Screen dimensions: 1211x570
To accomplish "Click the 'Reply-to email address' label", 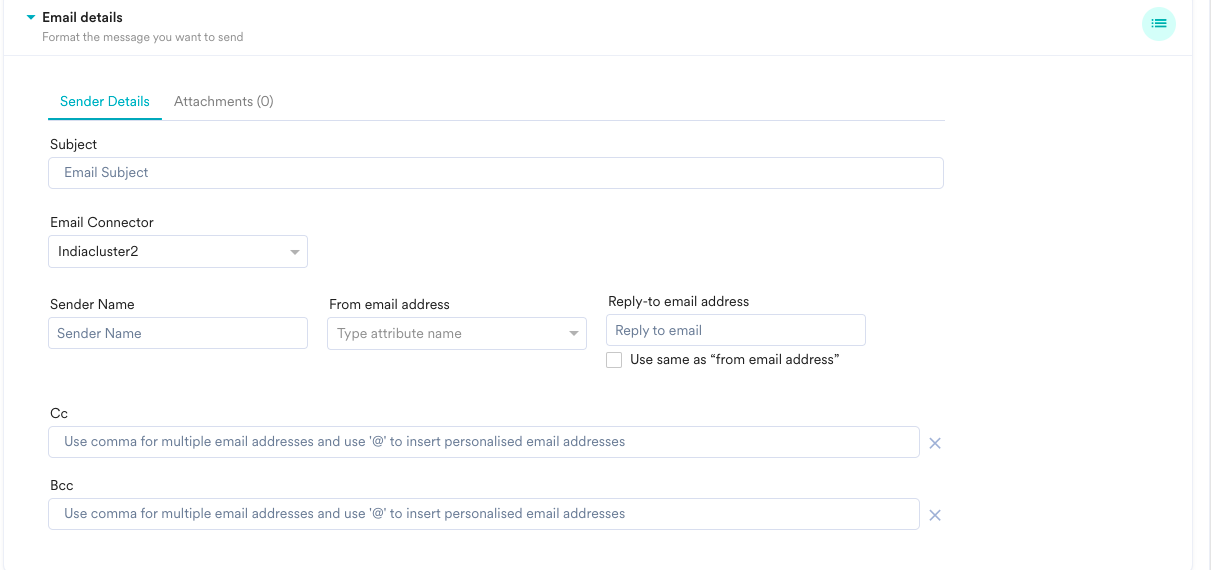I will click(x=678, y=302).
